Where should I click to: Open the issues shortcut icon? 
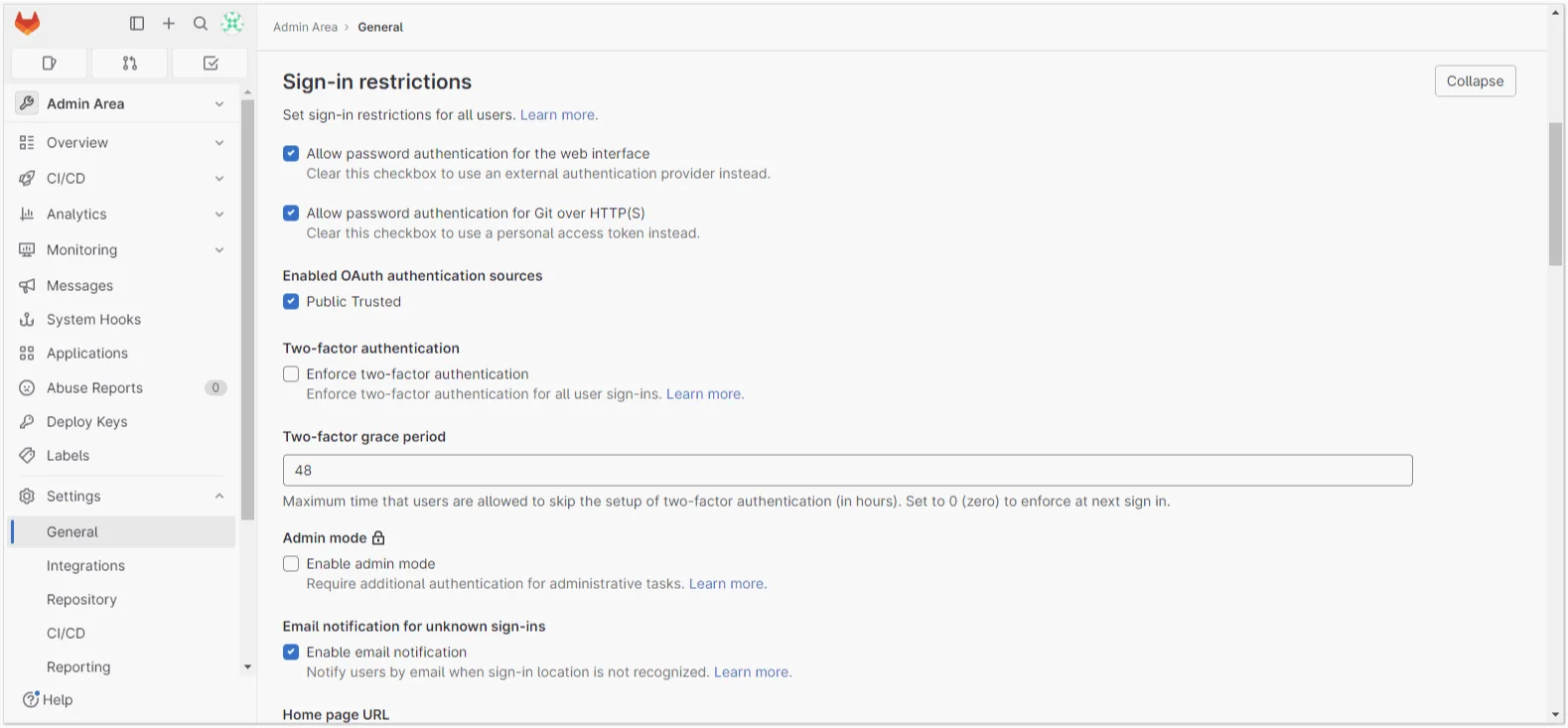point(49,64)
